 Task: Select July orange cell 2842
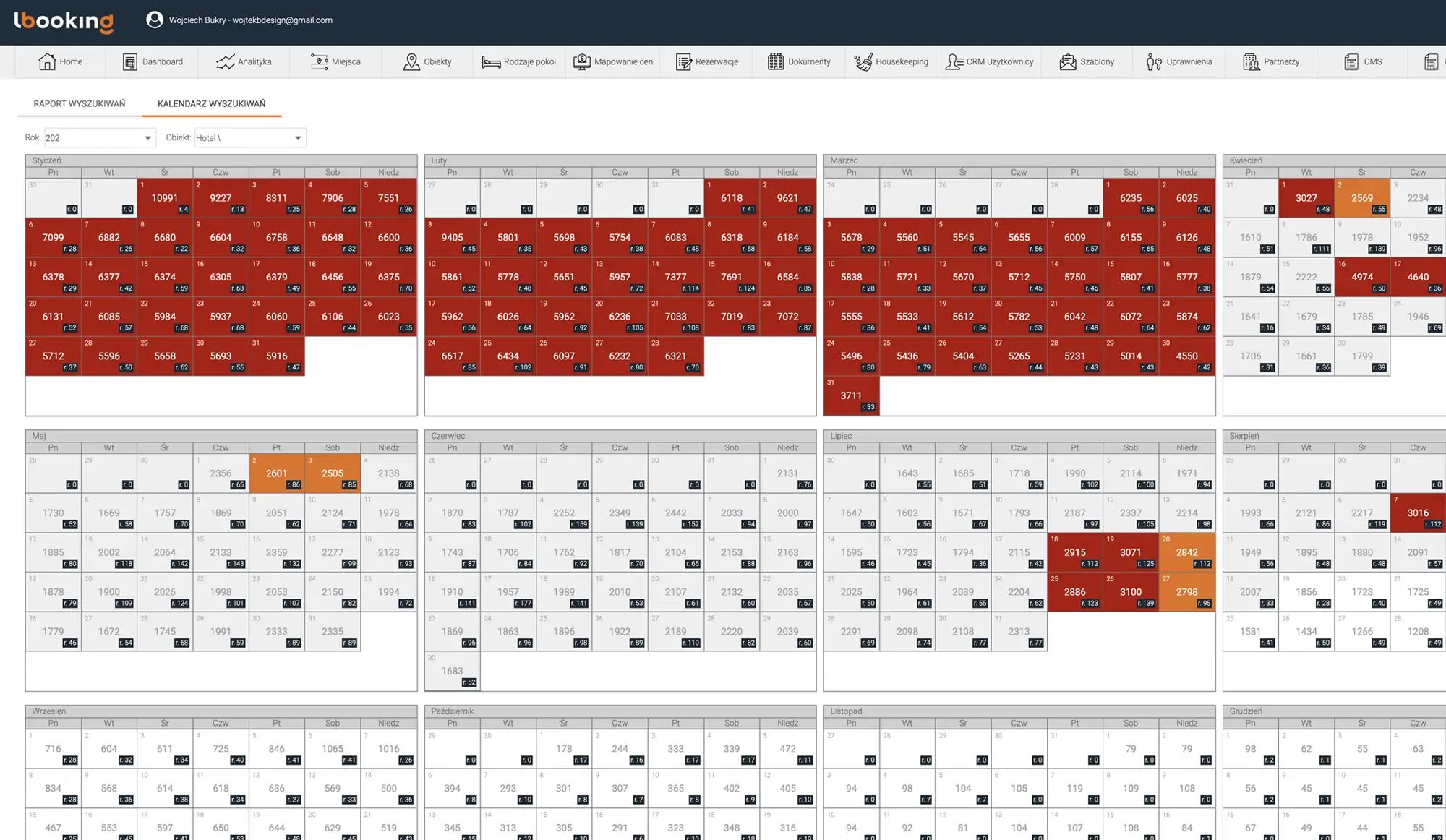pyautogui.click(x=1187, y=552)
